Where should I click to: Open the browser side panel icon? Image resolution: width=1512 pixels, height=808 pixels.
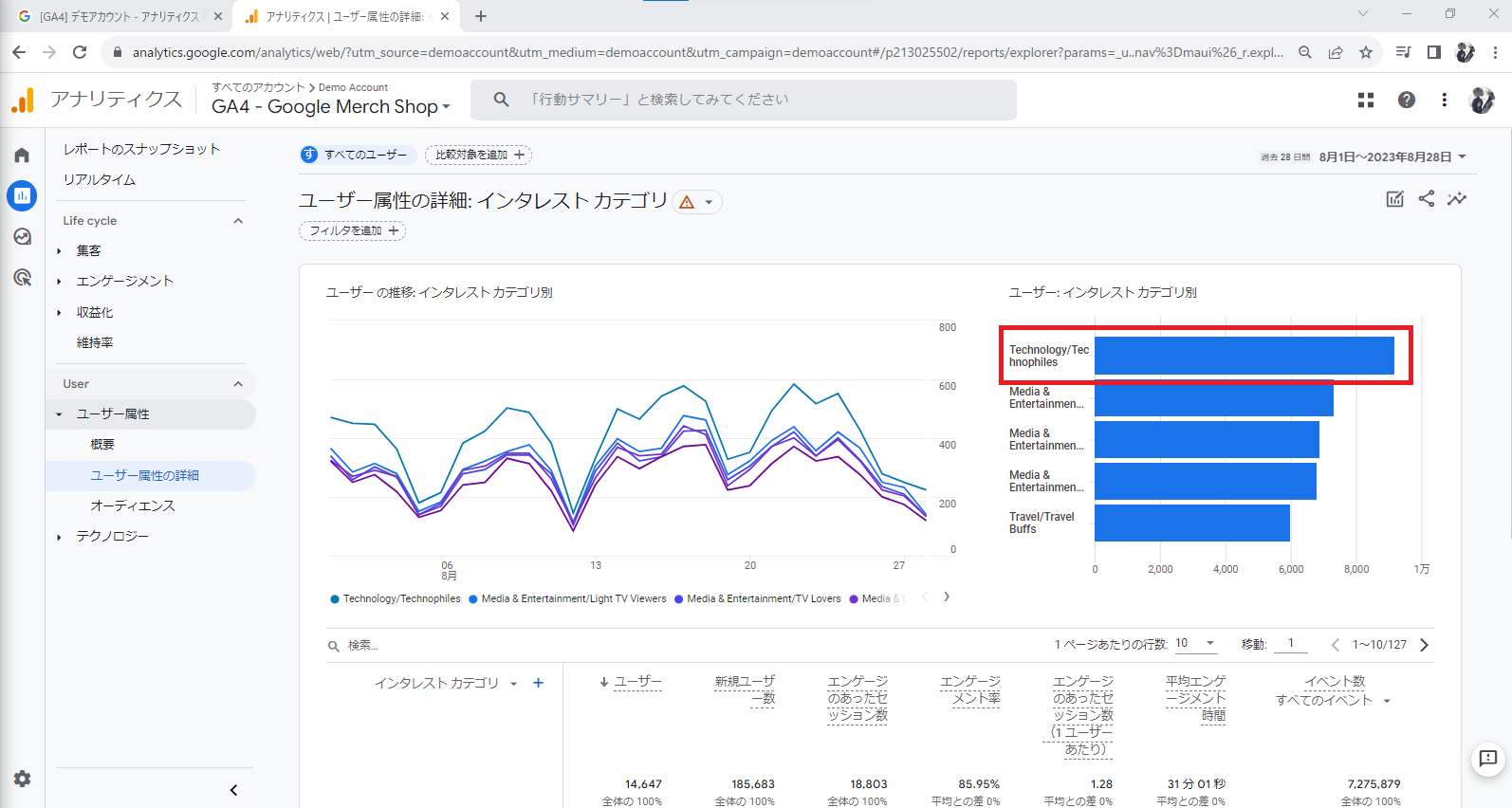point(1434,52)
